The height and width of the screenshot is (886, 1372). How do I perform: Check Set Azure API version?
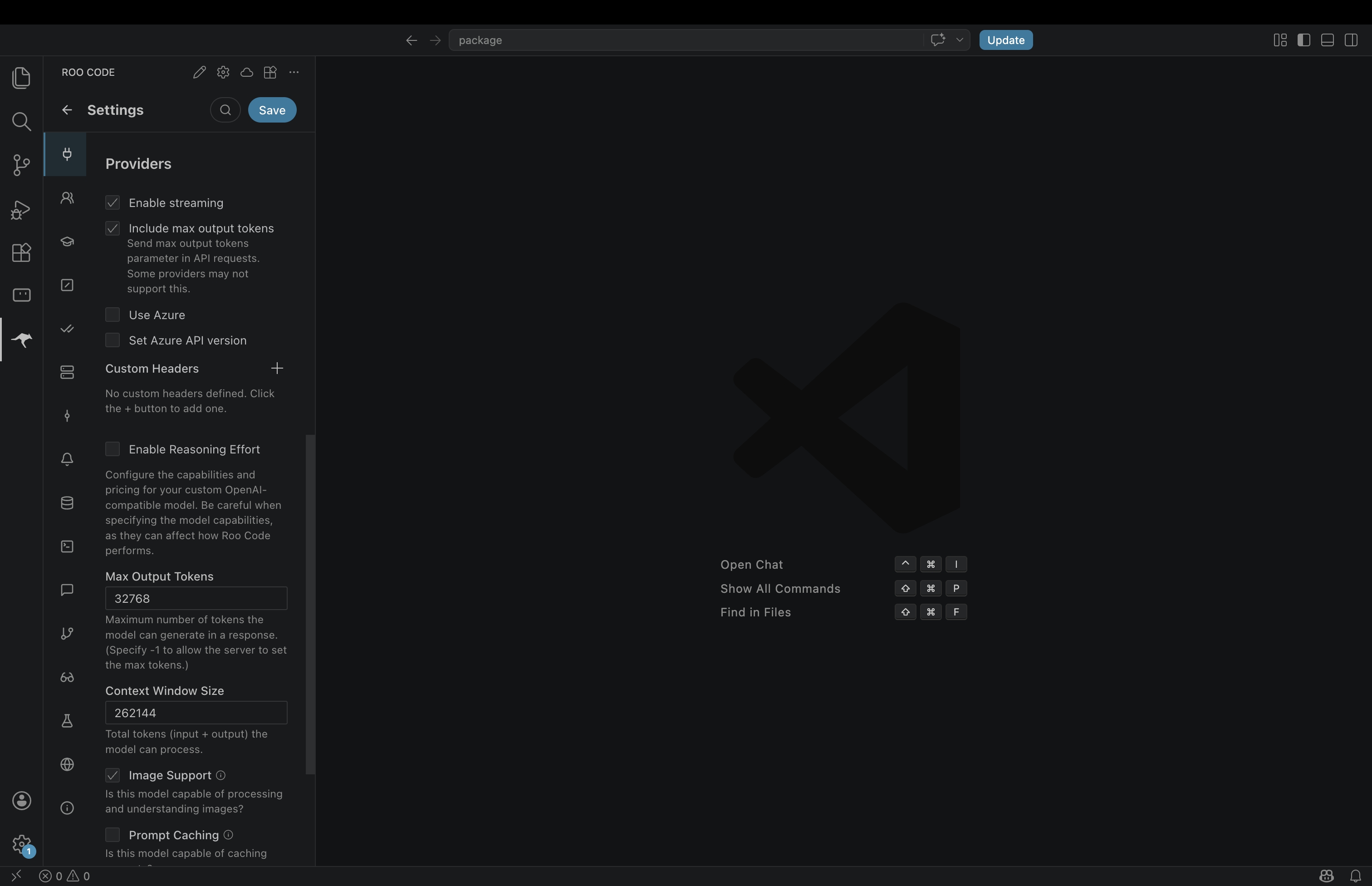pyautogui.click(x=112, y=340)
